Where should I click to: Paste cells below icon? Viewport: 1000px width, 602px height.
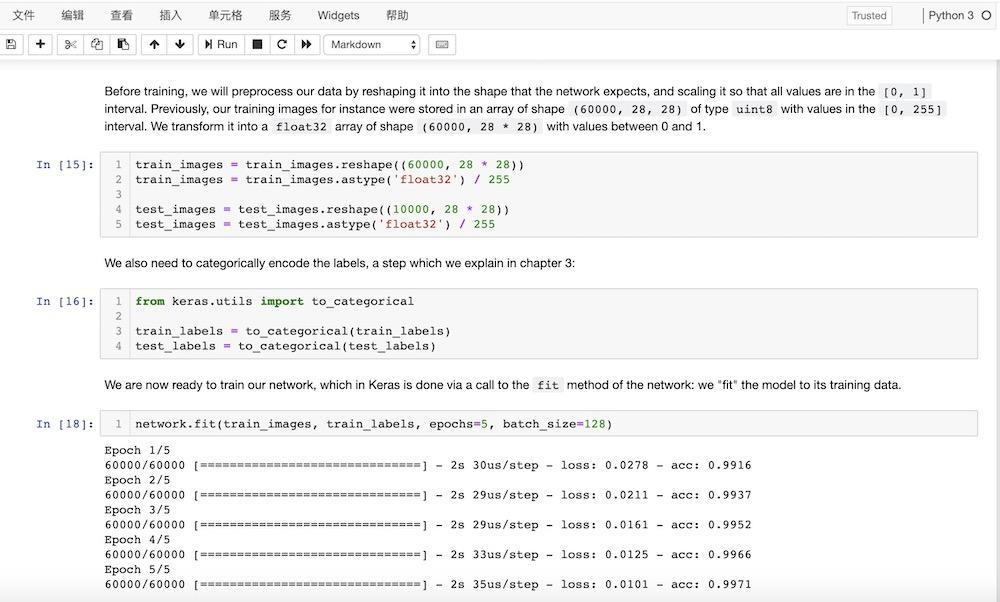tap(123, 45)
